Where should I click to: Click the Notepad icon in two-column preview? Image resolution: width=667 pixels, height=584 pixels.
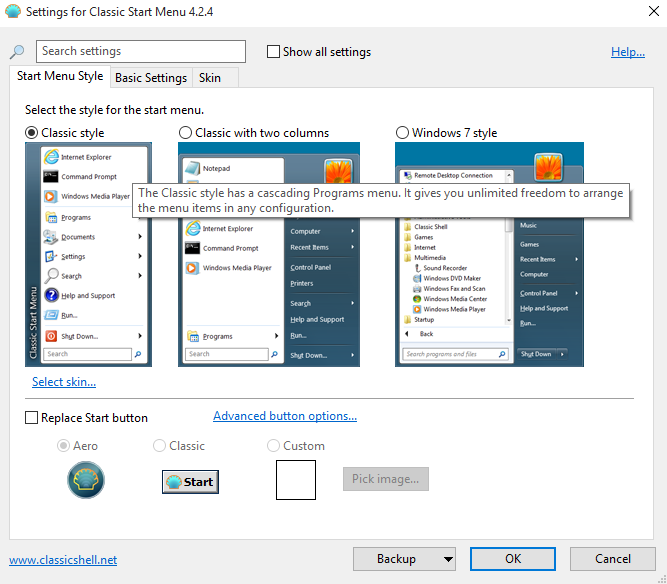click(x=193, y=168)
